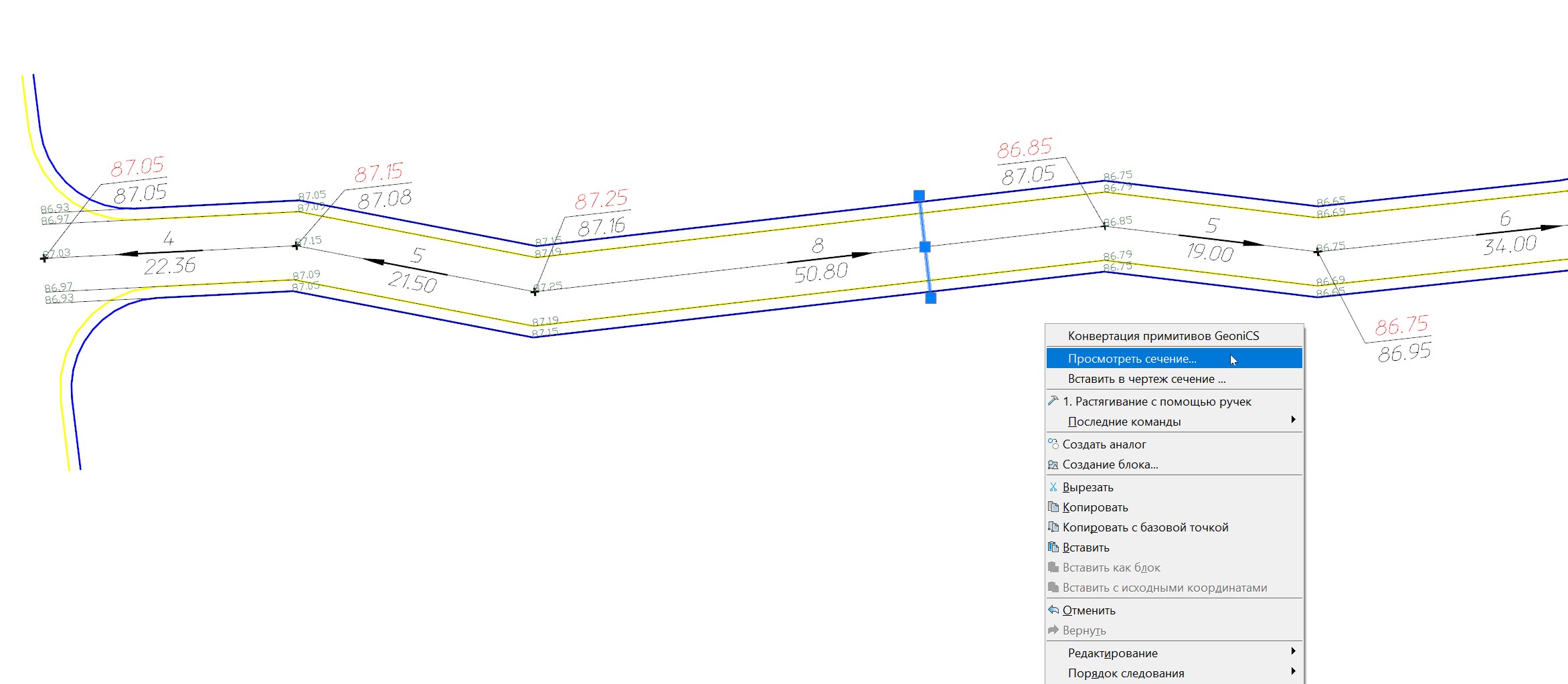Click the grip-stretch icon beside Растягивание с помощью ручек
This screenshot has height=684, width=1568.
pos(1053,402)
